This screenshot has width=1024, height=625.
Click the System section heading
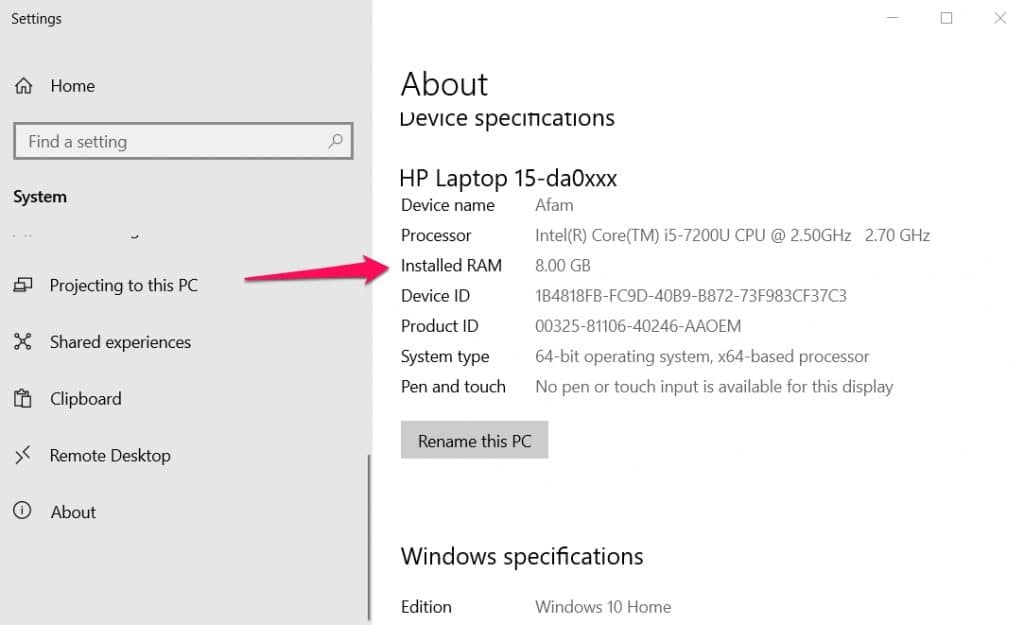pyautogui.click(x=40, y=197)
